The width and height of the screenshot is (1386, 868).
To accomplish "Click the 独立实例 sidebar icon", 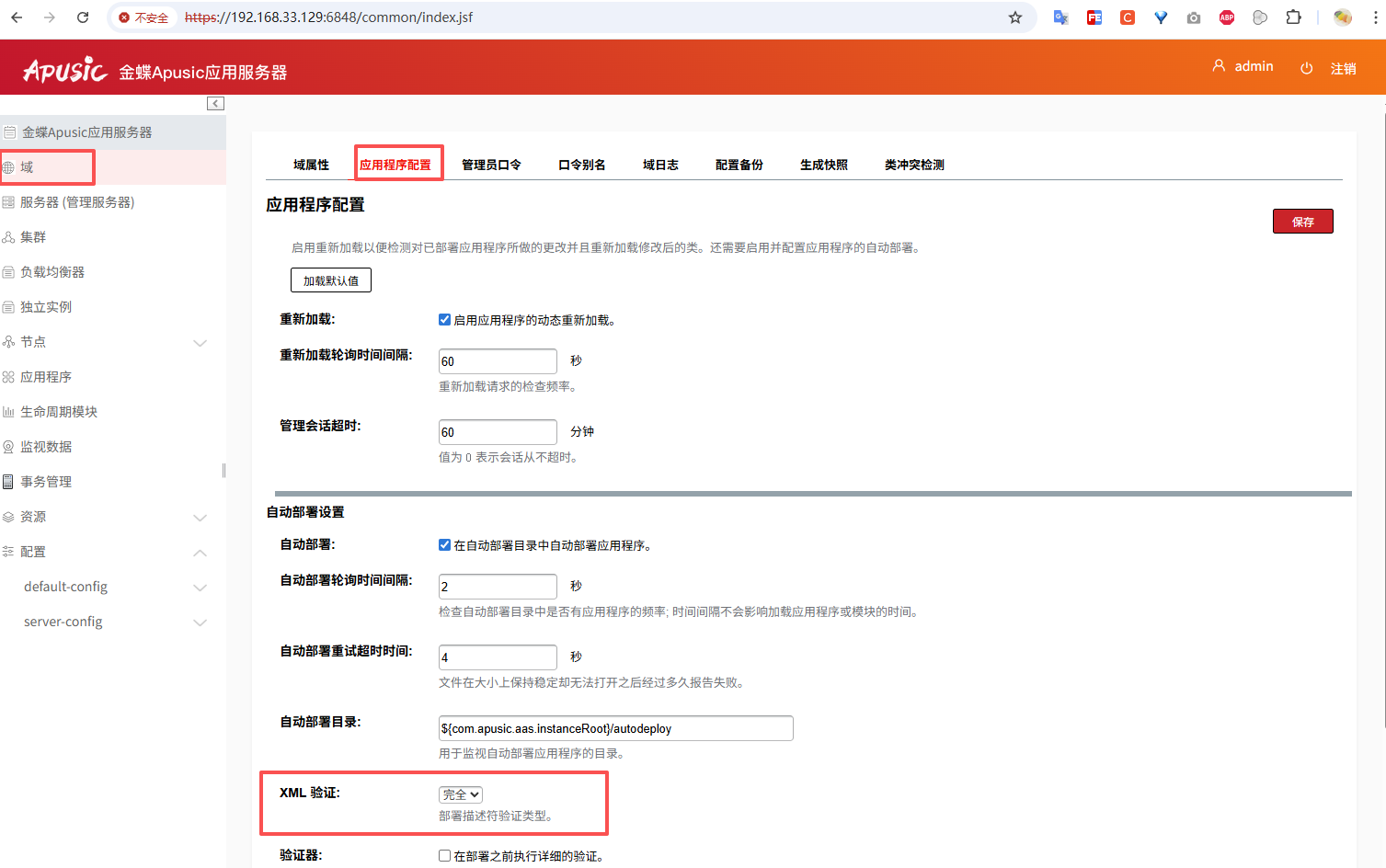I will pyautogui.click(x=8, y=307).
